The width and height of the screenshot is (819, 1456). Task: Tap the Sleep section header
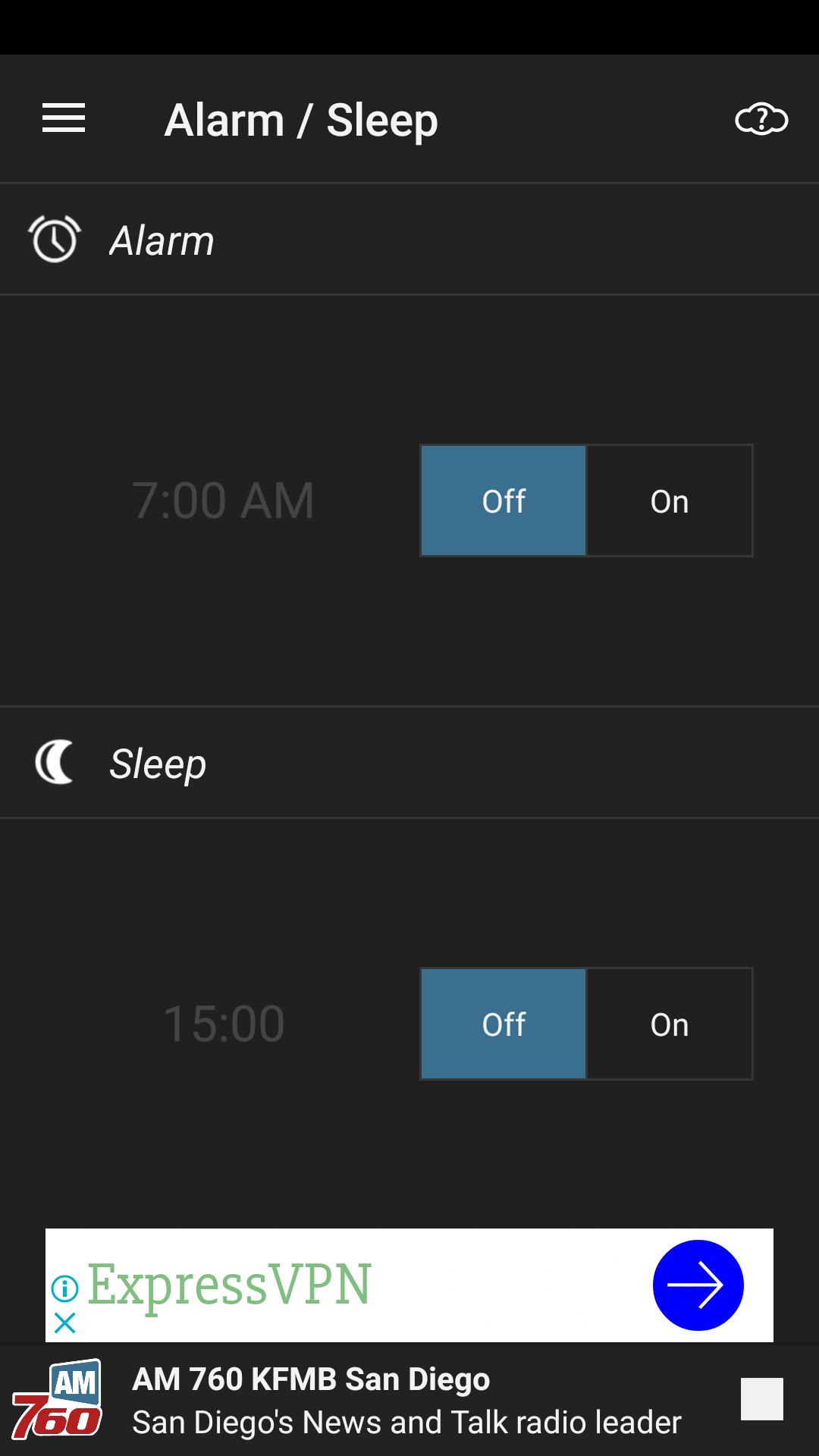[x=158, y=763]
